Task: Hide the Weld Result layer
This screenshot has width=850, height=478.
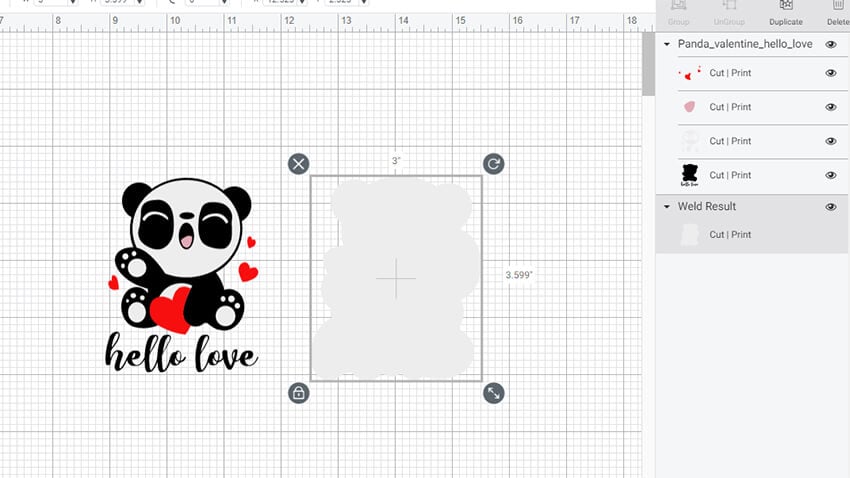Action: click(830, 206)
